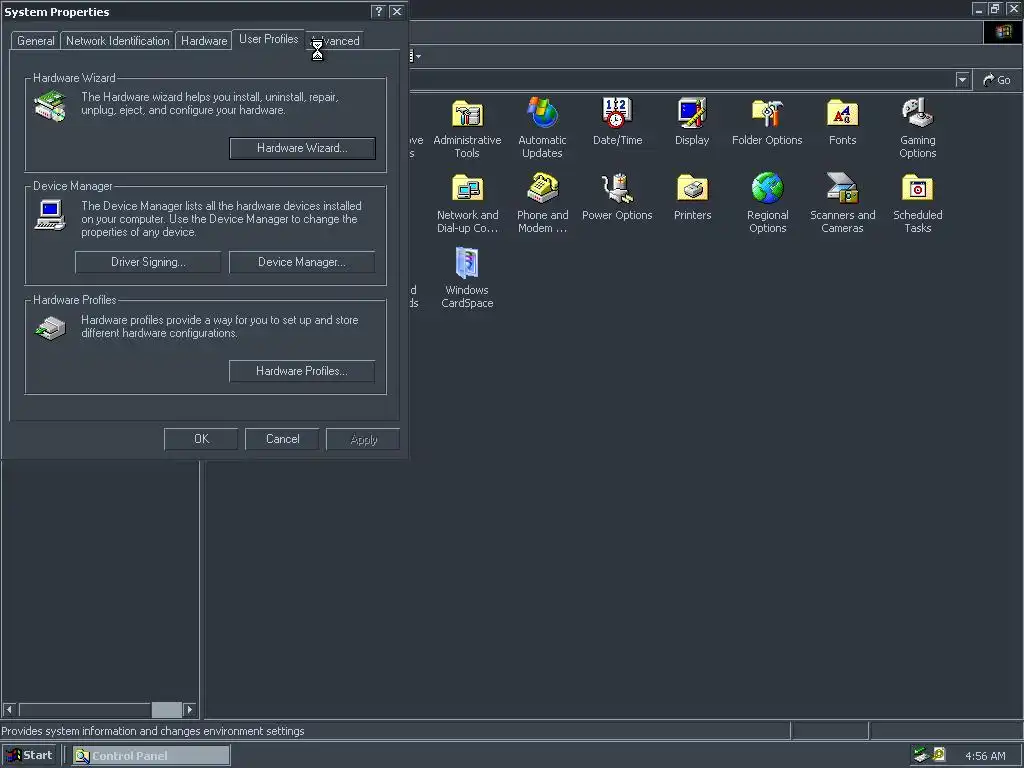Select the User Profiles tab
The width and height of the screenshot is (1024, 768).
pyautogui.click(x=268, y=39)
